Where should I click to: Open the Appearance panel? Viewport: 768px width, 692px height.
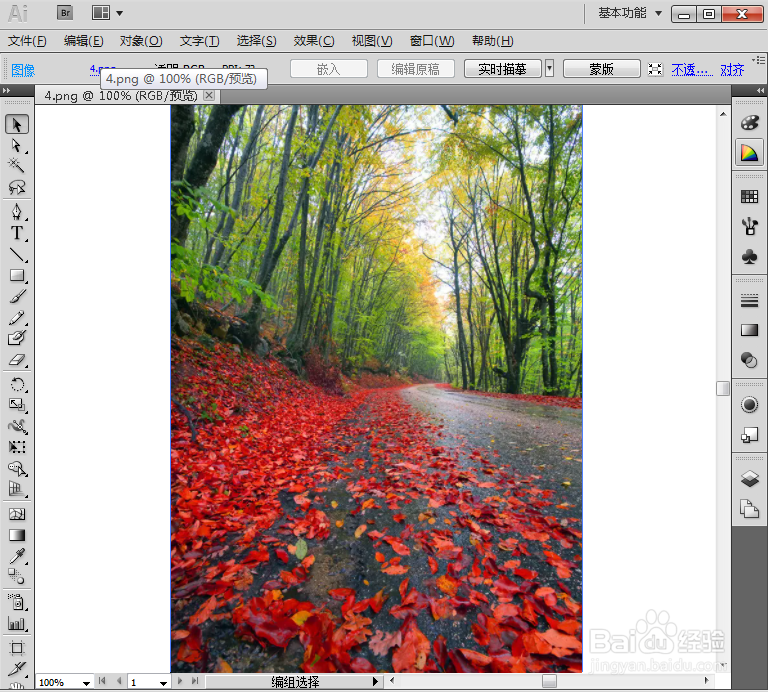[x=749, y=405]
